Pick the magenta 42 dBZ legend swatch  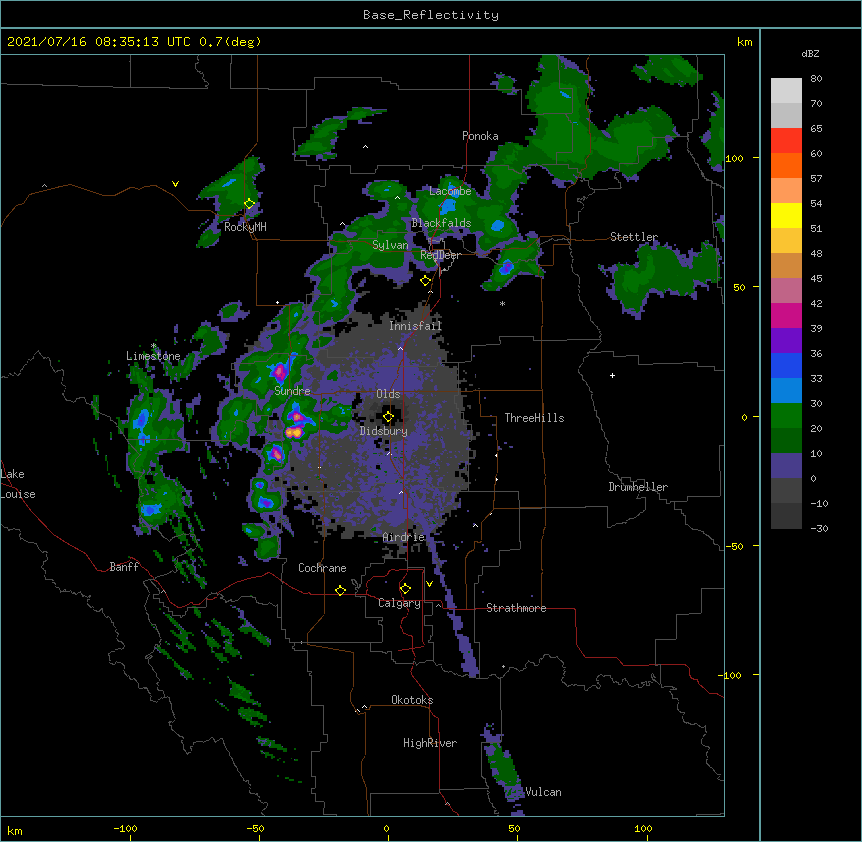786,315
